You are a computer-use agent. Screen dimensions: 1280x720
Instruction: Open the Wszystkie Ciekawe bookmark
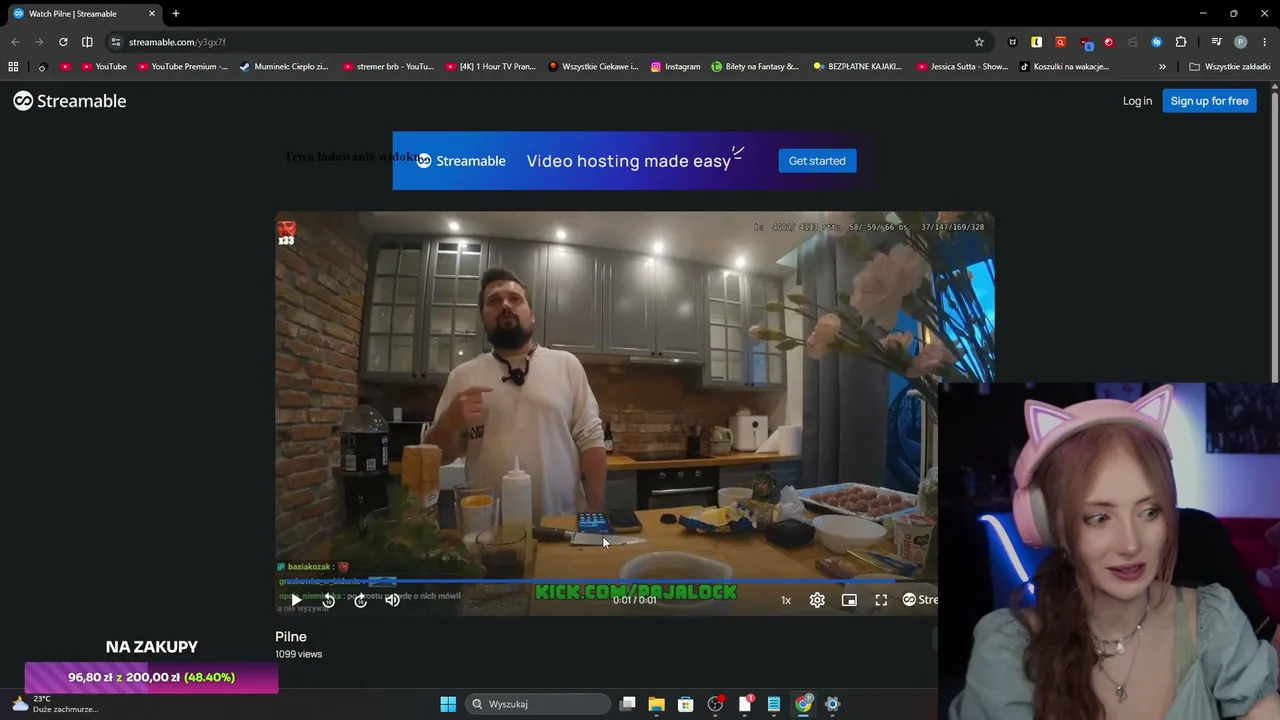pyautogui.click(x=593, y=67)
